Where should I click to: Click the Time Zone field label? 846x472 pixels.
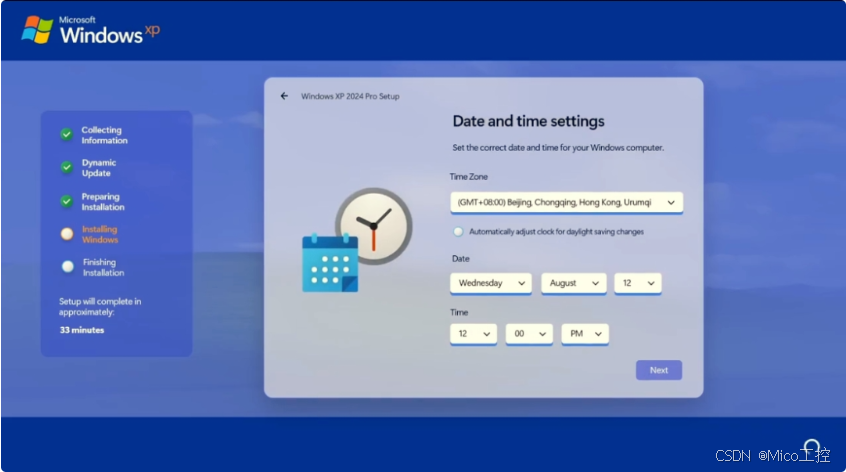coord(468,176)
